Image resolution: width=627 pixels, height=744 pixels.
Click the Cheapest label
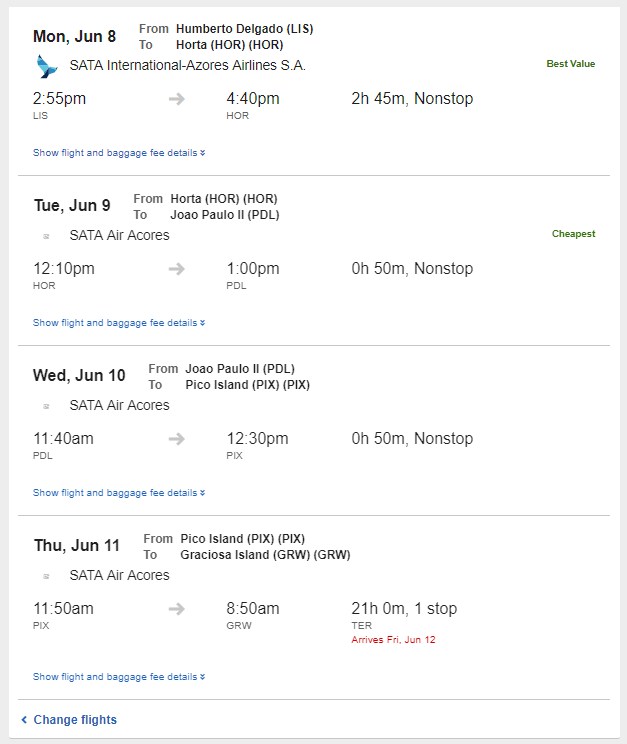[x=573, y=233]
